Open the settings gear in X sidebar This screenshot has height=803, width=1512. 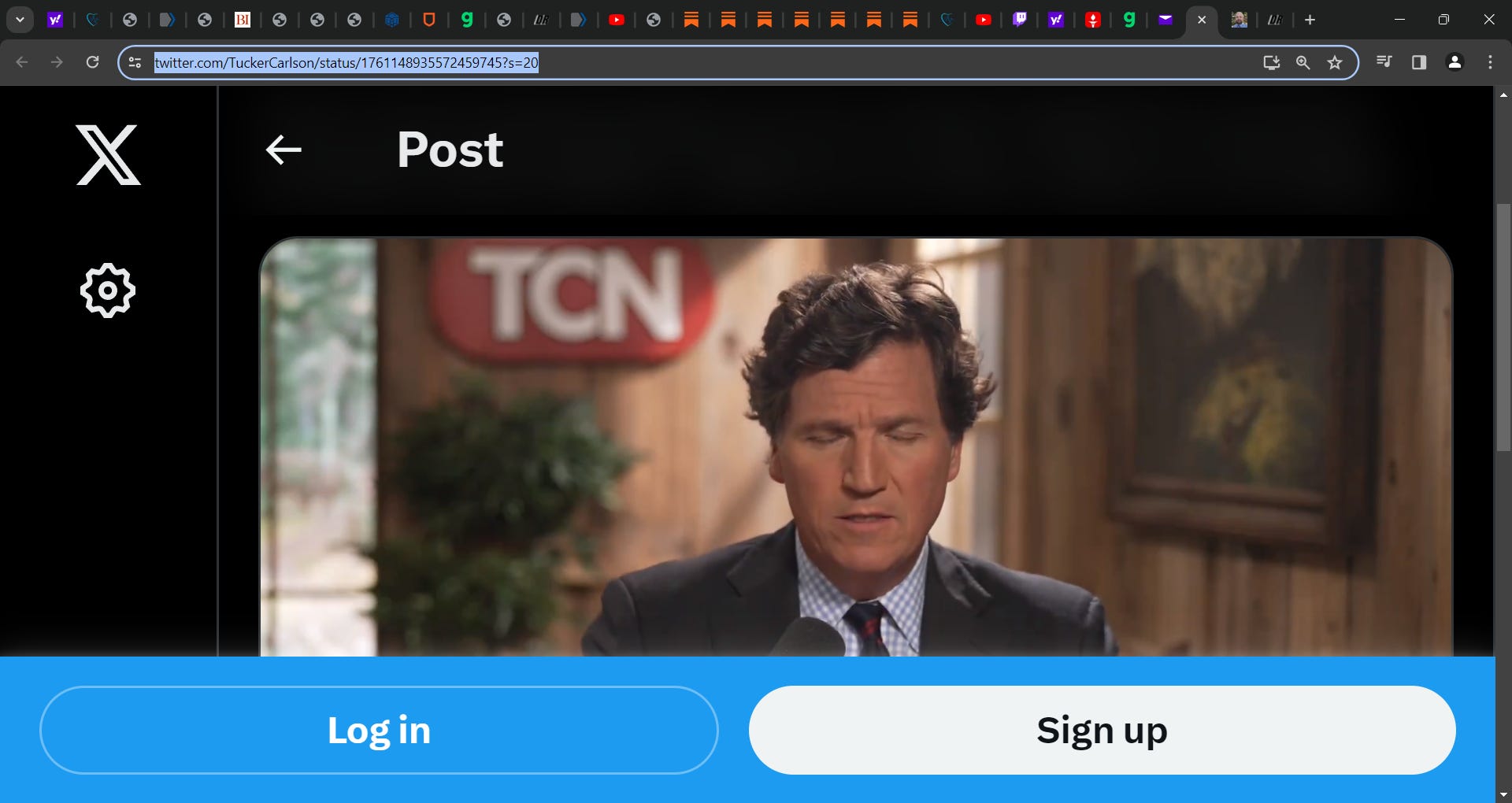coord(108,290)
